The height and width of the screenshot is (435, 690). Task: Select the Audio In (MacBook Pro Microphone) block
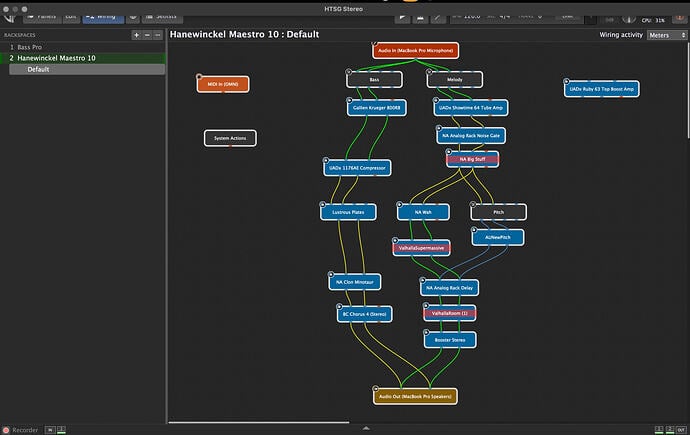(x=415, y=51)
